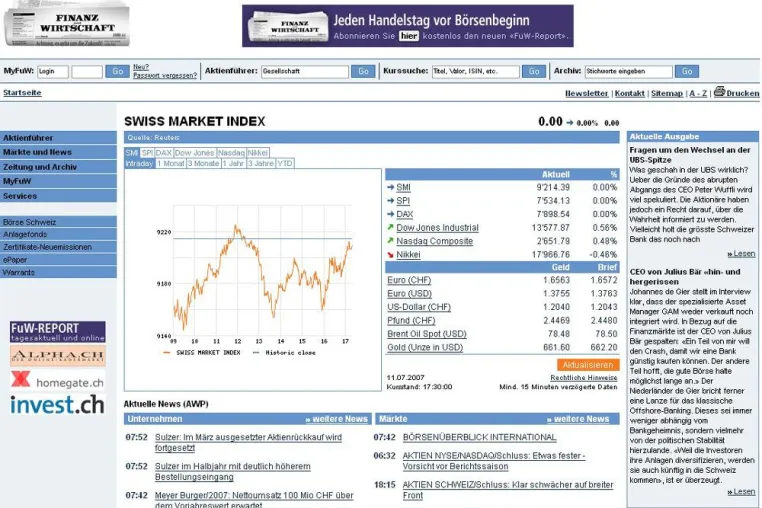
Task: Click the Archiv Stichworte search field
Action: pos(629,71)
